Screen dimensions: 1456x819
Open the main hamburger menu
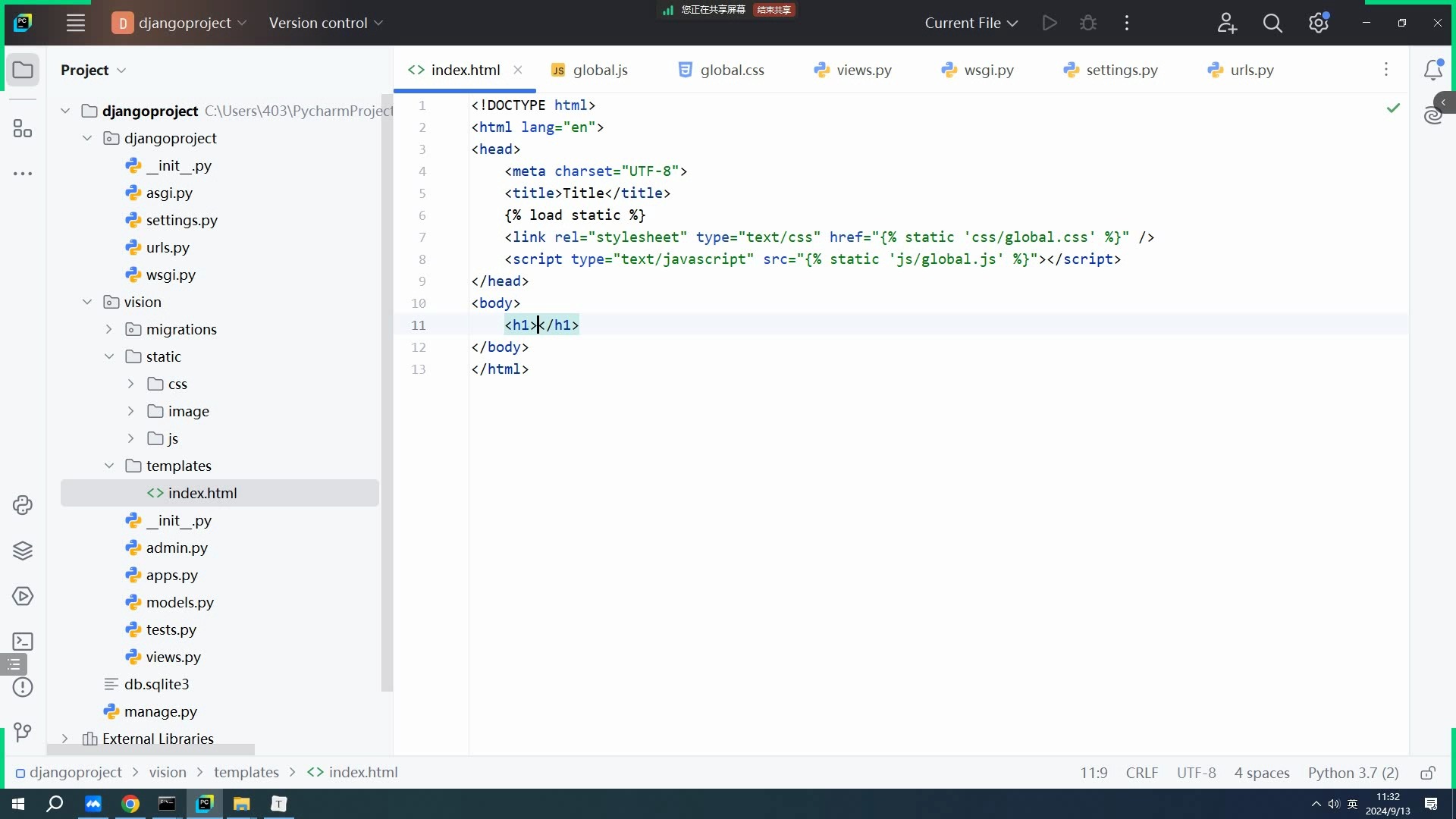[x=76, y=23]
